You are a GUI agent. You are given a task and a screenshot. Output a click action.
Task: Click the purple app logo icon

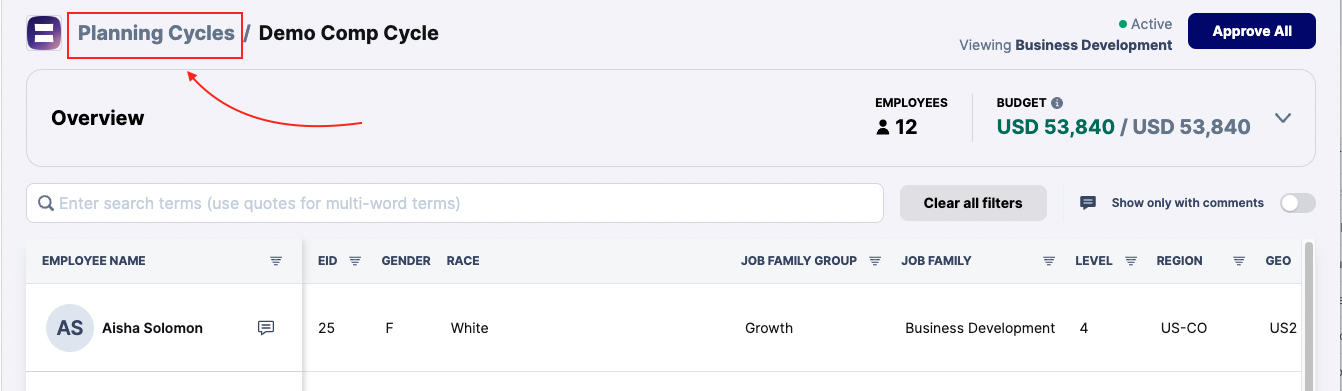(x=43, y=33)
